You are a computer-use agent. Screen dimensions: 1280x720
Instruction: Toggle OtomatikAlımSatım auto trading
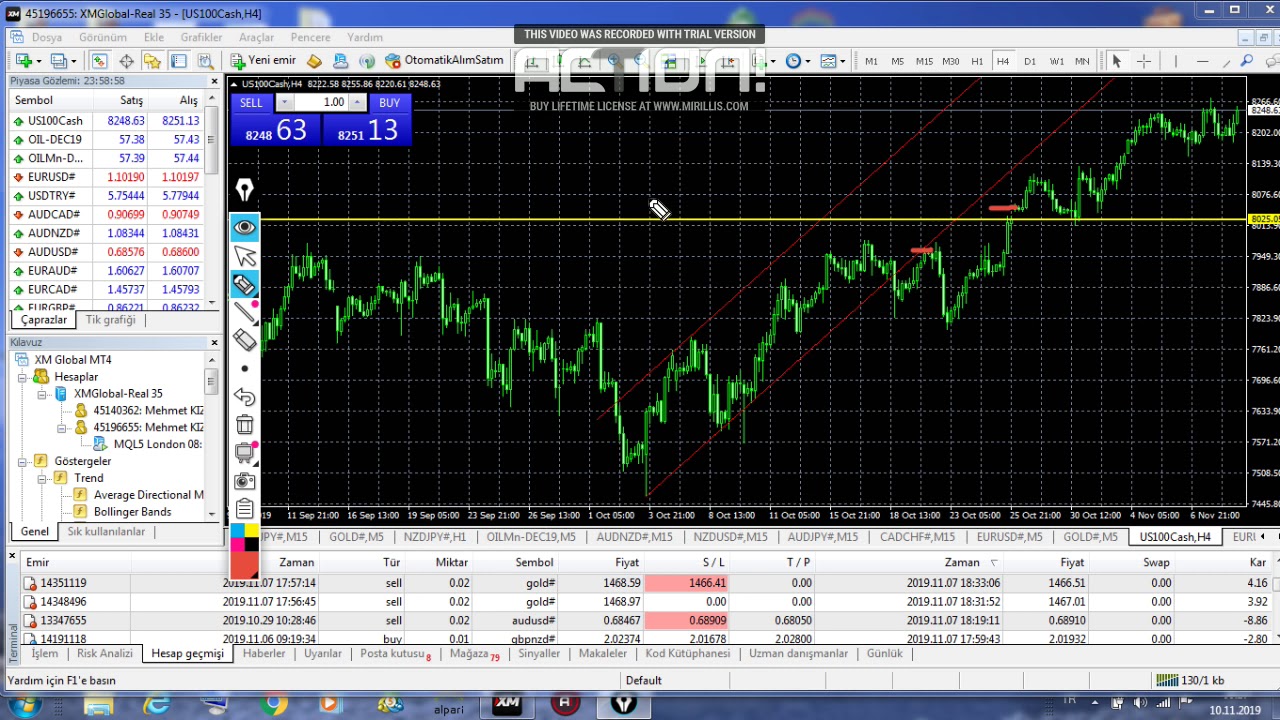click(444, 61)
